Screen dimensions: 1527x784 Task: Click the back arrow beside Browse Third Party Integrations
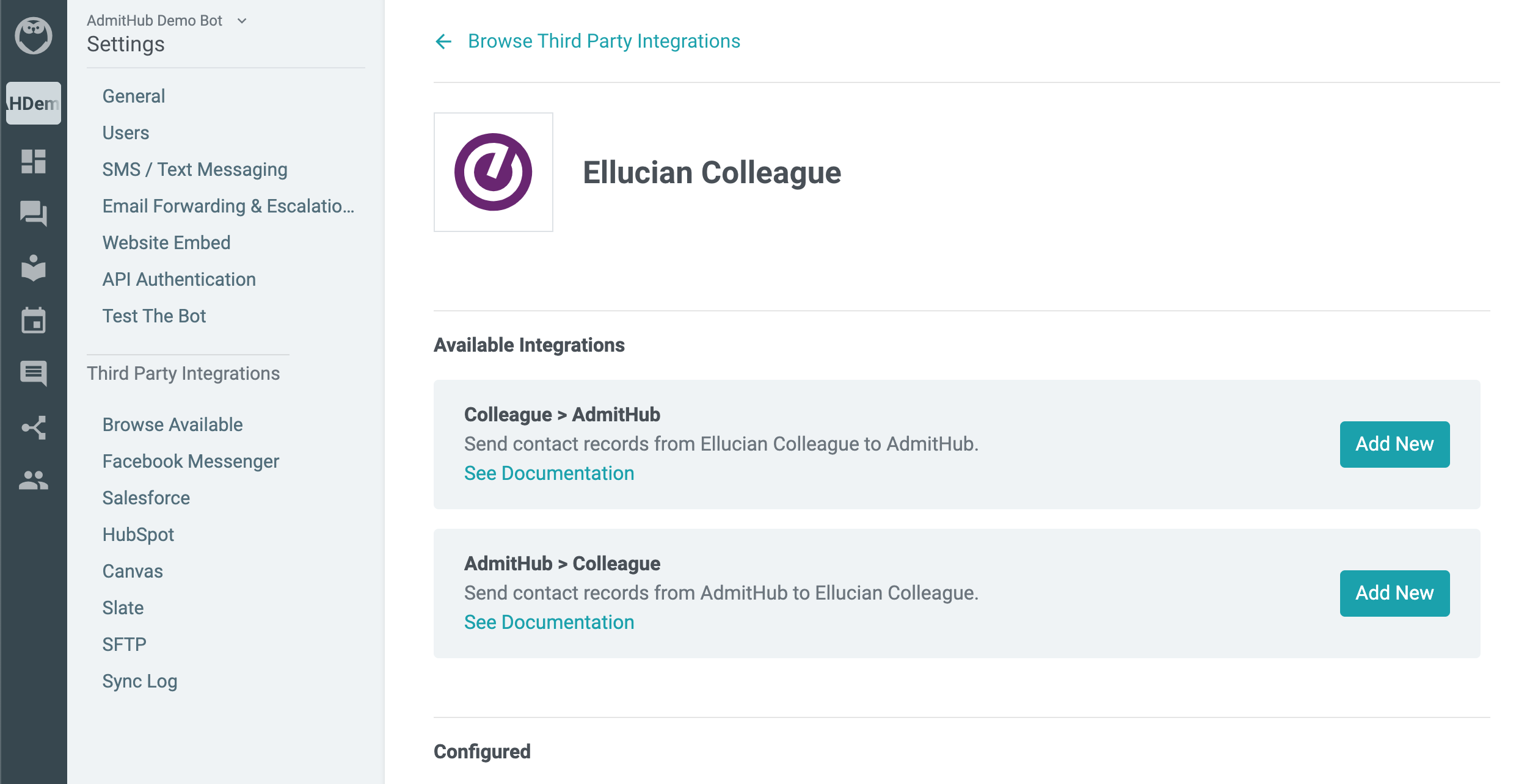443,42
